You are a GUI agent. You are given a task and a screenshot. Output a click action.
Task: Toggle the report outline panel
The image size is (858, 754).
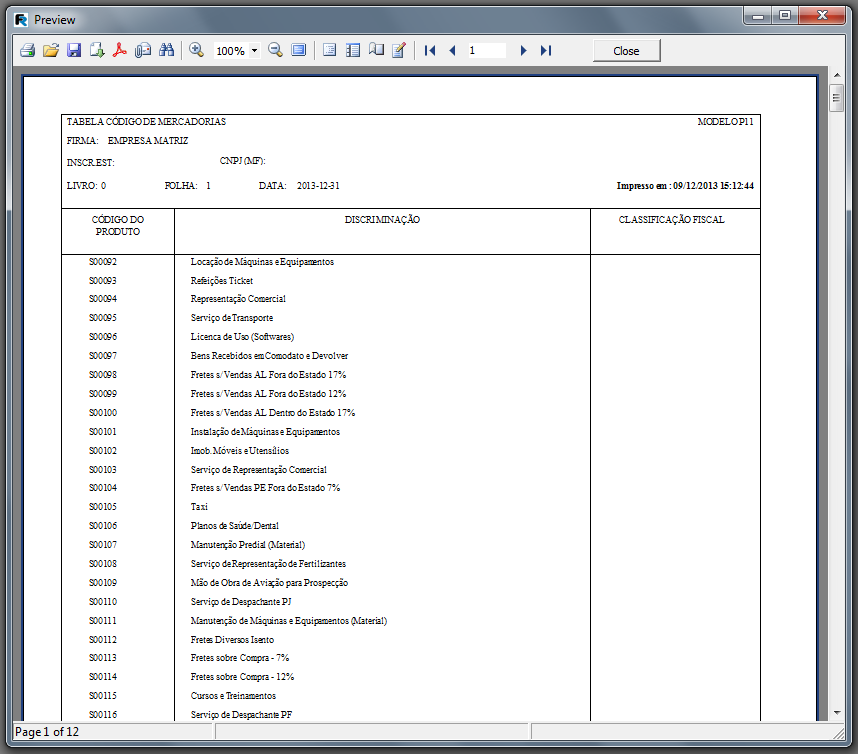(329, 51)
